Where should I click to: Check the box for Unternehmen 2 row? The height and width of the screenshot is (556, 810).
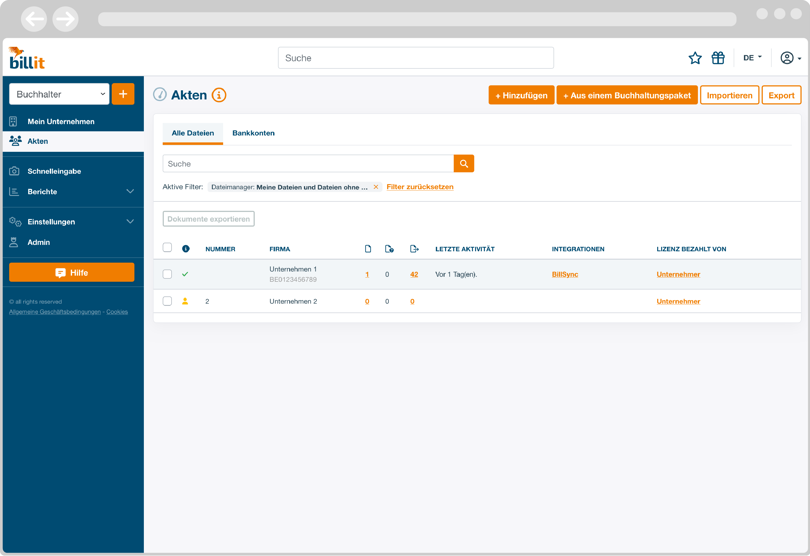click(167, 301)
